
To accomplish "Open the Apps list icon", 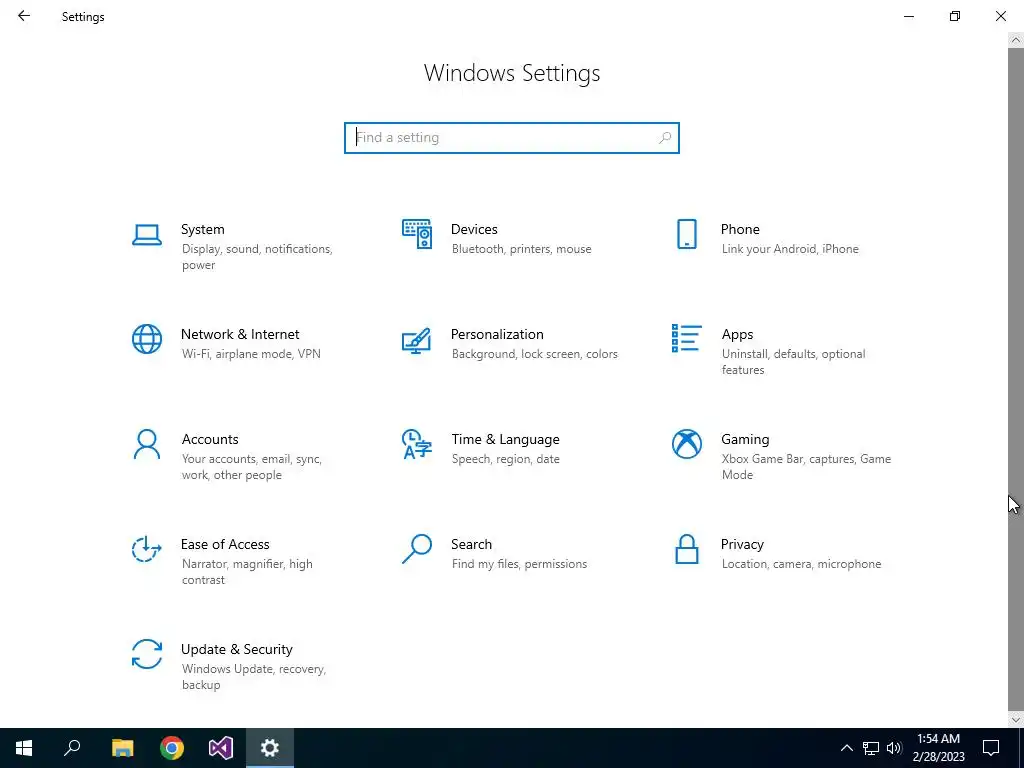I will pos(686,338).
